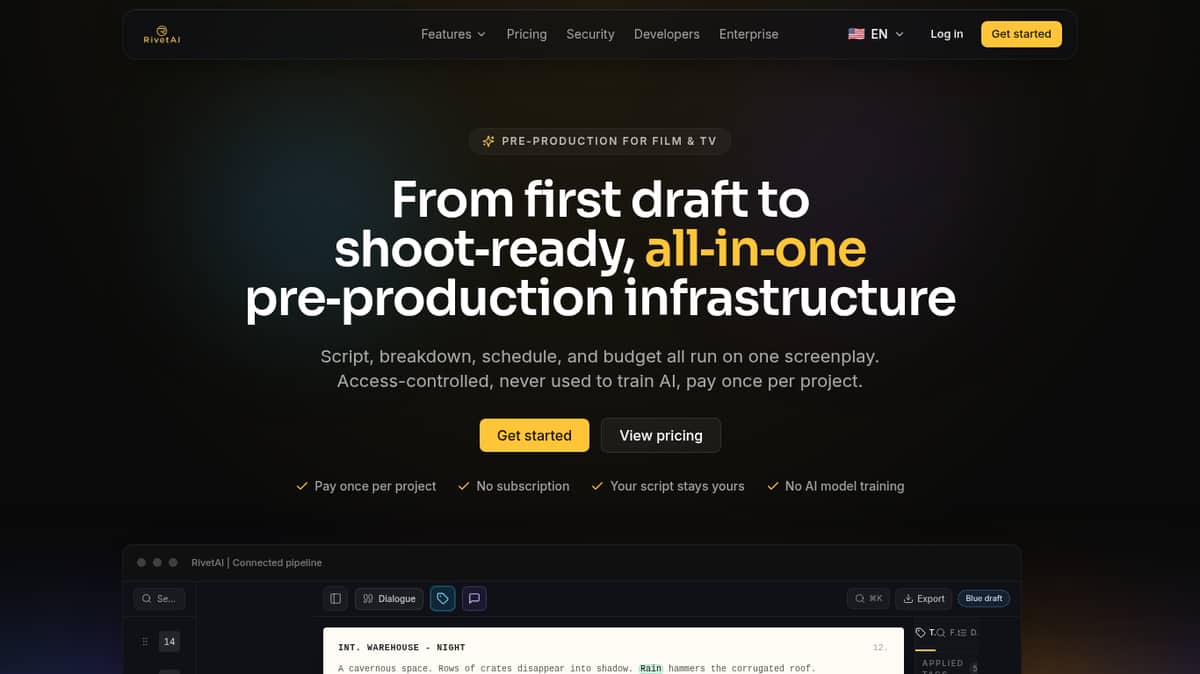
Task: Go to the Developers page
Action: [667, 34]
